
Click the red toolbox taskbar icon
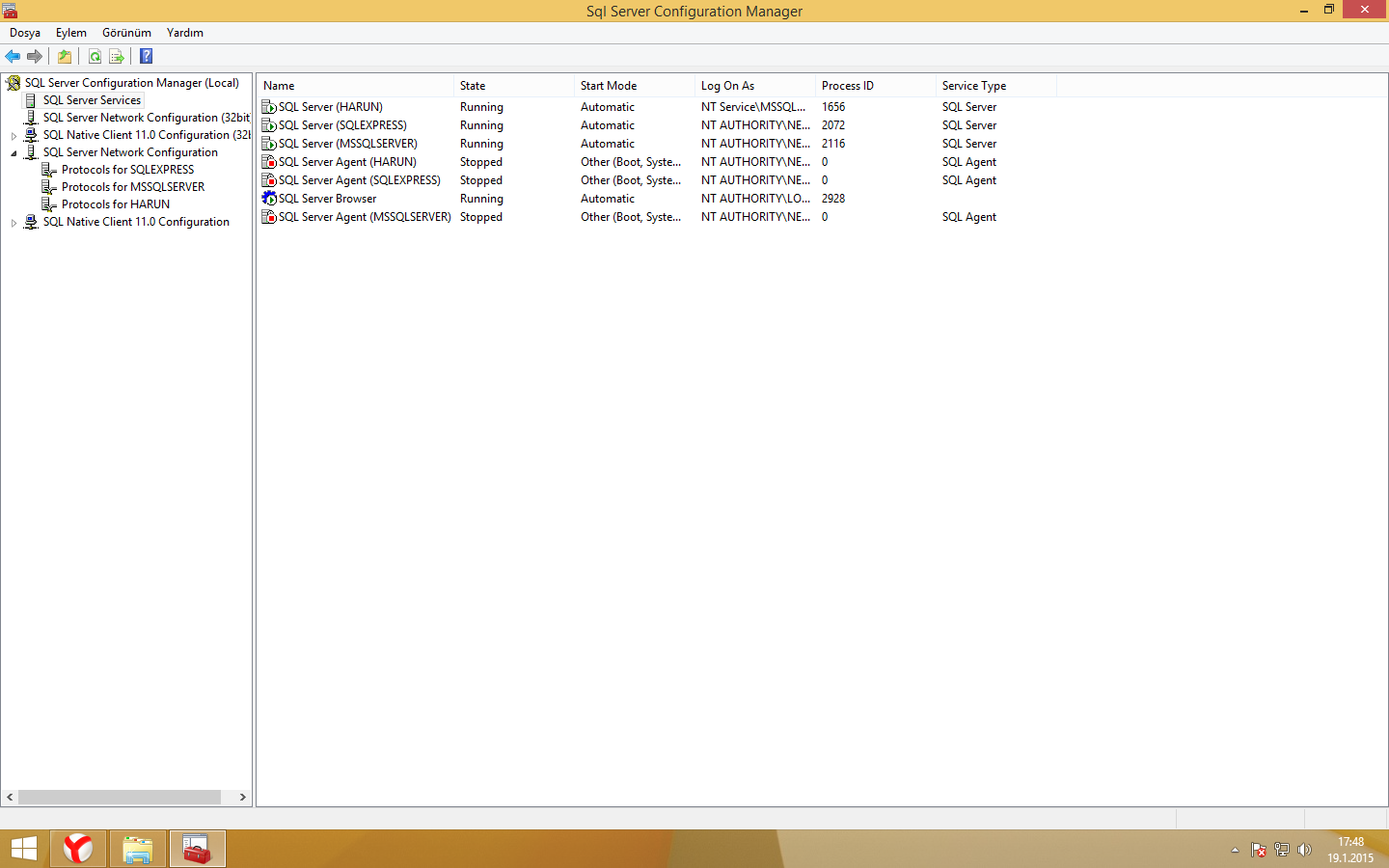[197, 849]
